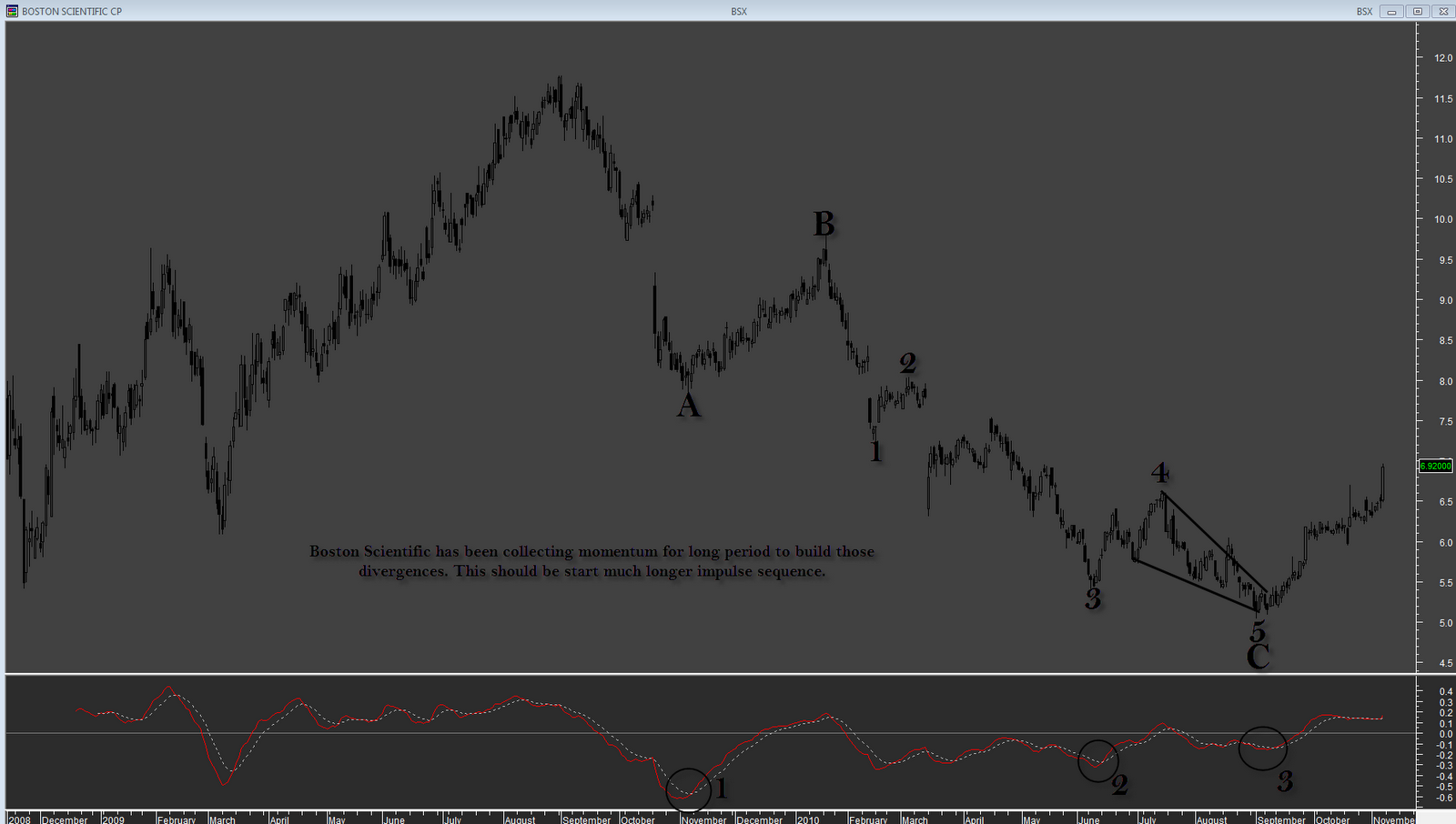Viewport: 1456px width, 824px height.
Task: Select the wave label B above the peak
Action: [824, 223]
